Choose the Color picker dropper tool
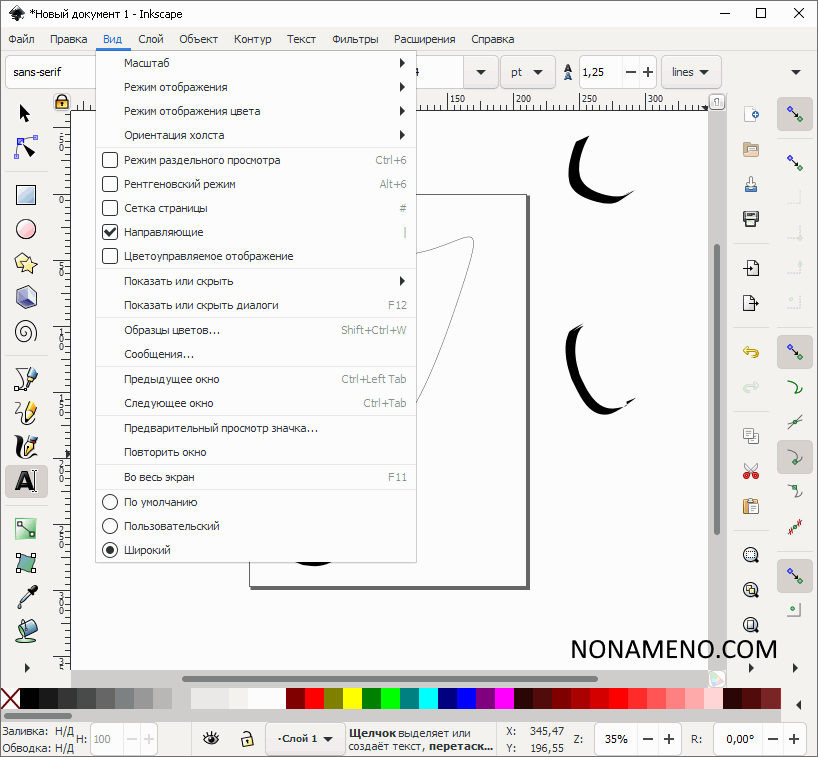This screenshot has width=818, height=757. 26,597
